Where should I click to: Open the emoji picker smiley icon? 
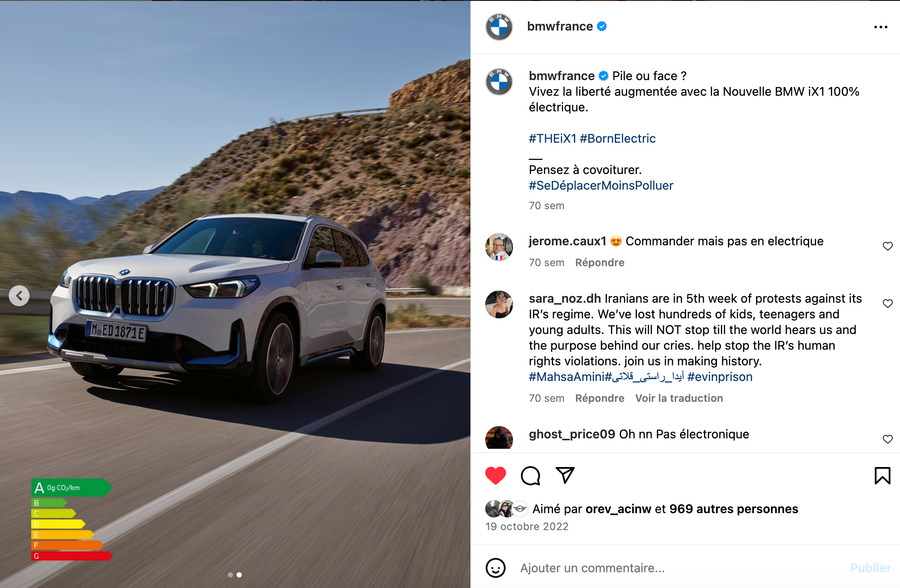click(x=495, y=568)
